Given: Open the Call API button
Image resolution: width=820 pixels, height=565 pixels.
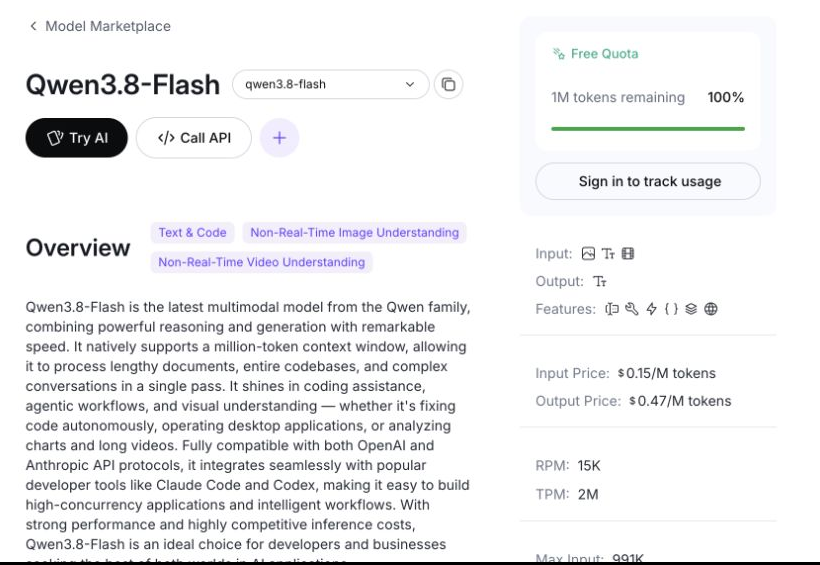Looking at the screenshot, I should pos(194,138).
